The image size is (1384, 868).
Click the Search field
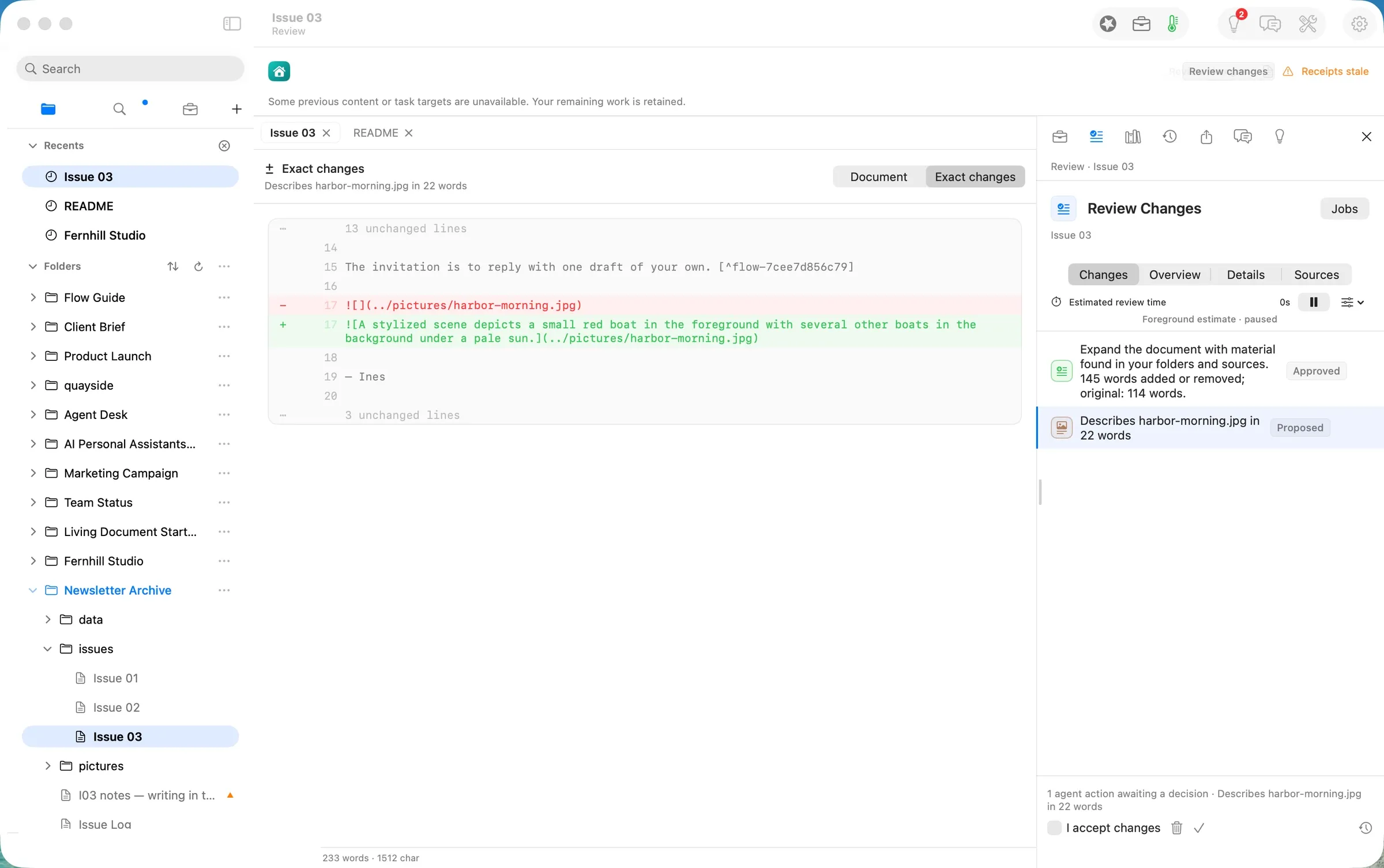point(130,69)
